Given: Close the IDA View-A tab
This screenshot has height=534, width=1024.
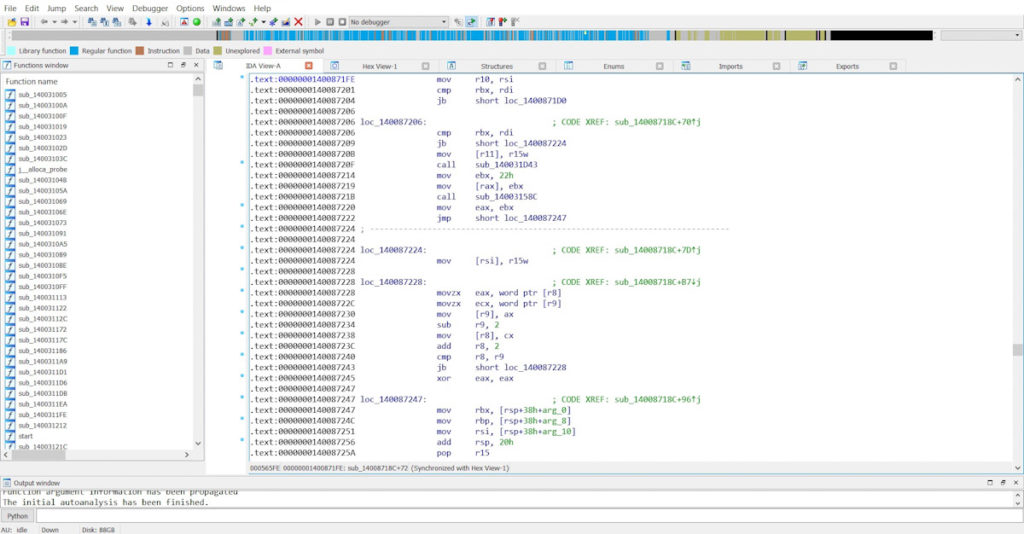Looking at the screenshot, I should point(309,66).
